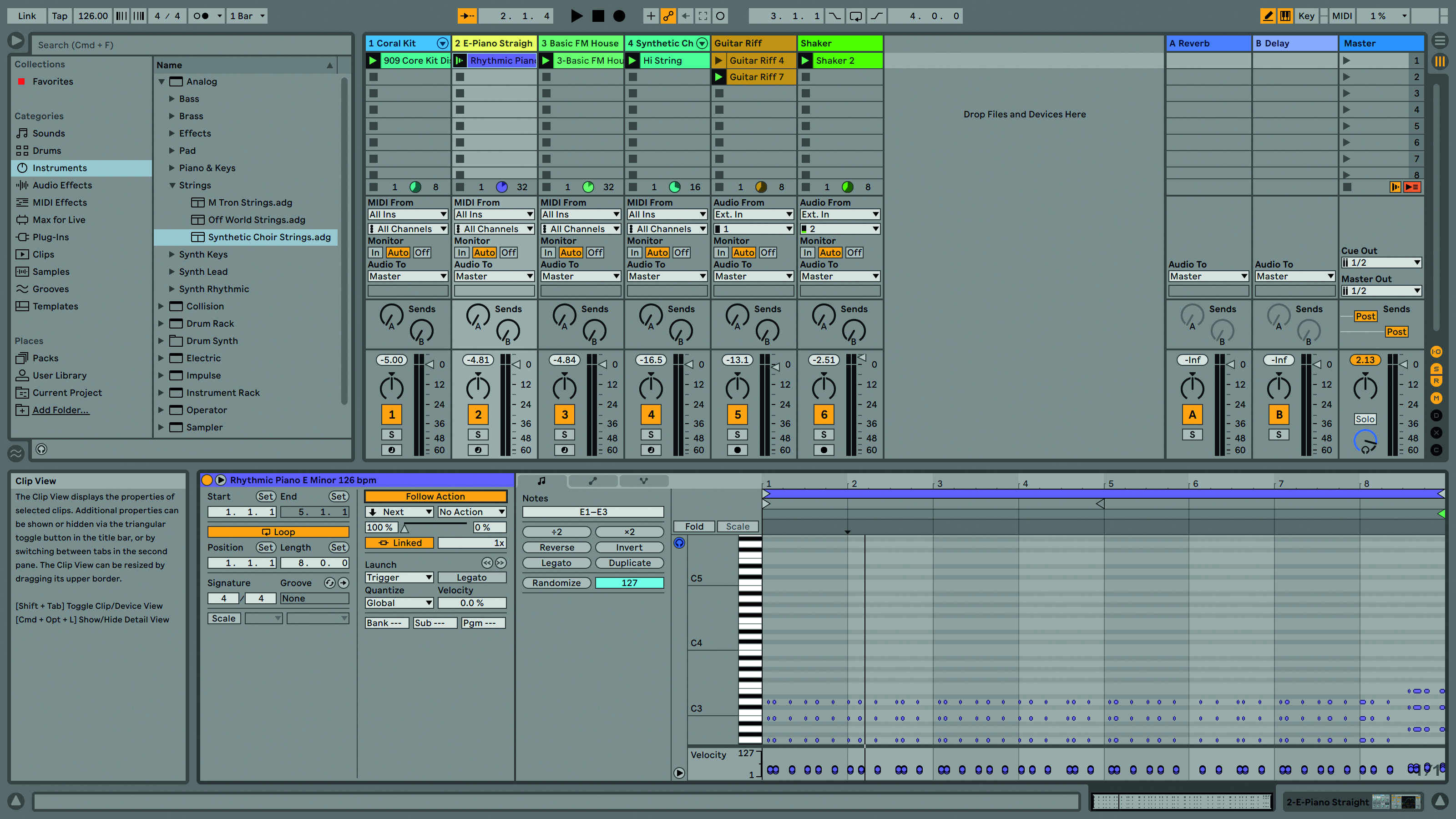Select the Notes tab in Clip View
Image resolution: width=1456 pixels, height=819 pixels.
541,481
